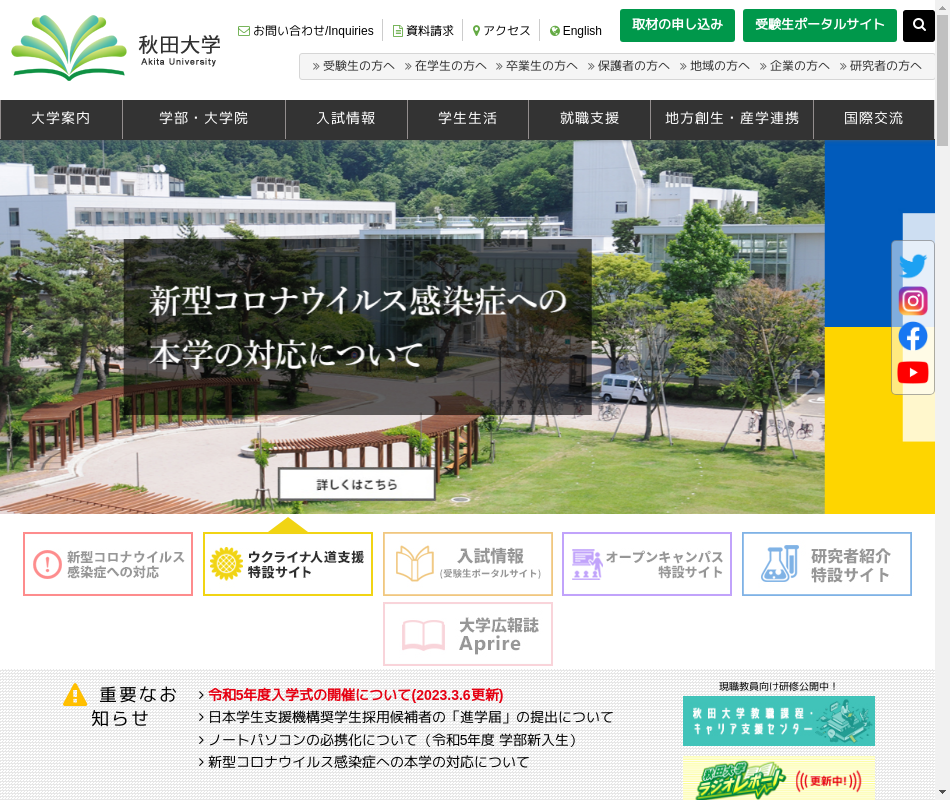Switch language via the English link

[576, 31]
